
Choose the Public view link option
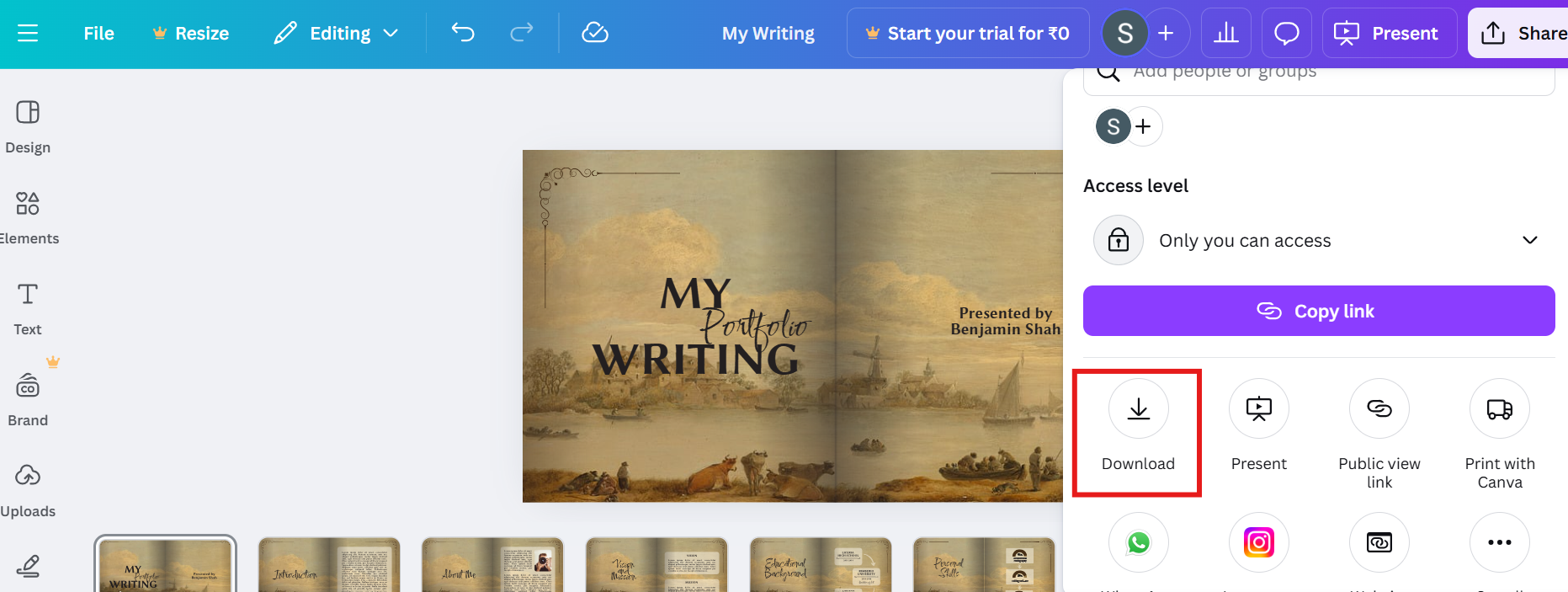tap(1379, 434)
